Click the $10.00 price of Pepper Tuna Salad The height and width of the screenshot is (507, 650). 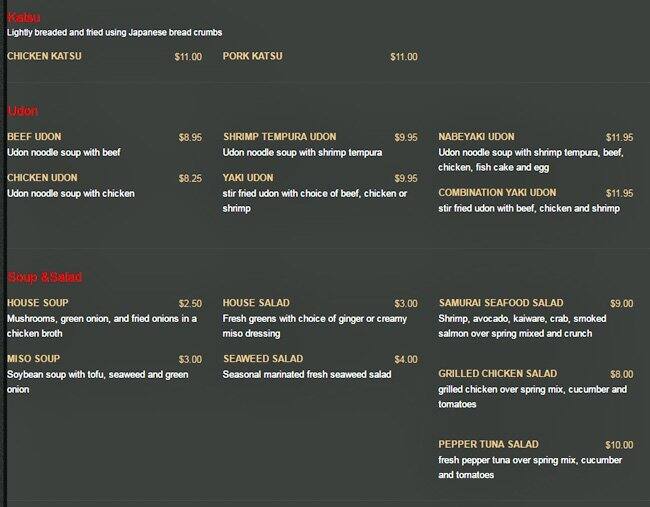pos(619,445)
